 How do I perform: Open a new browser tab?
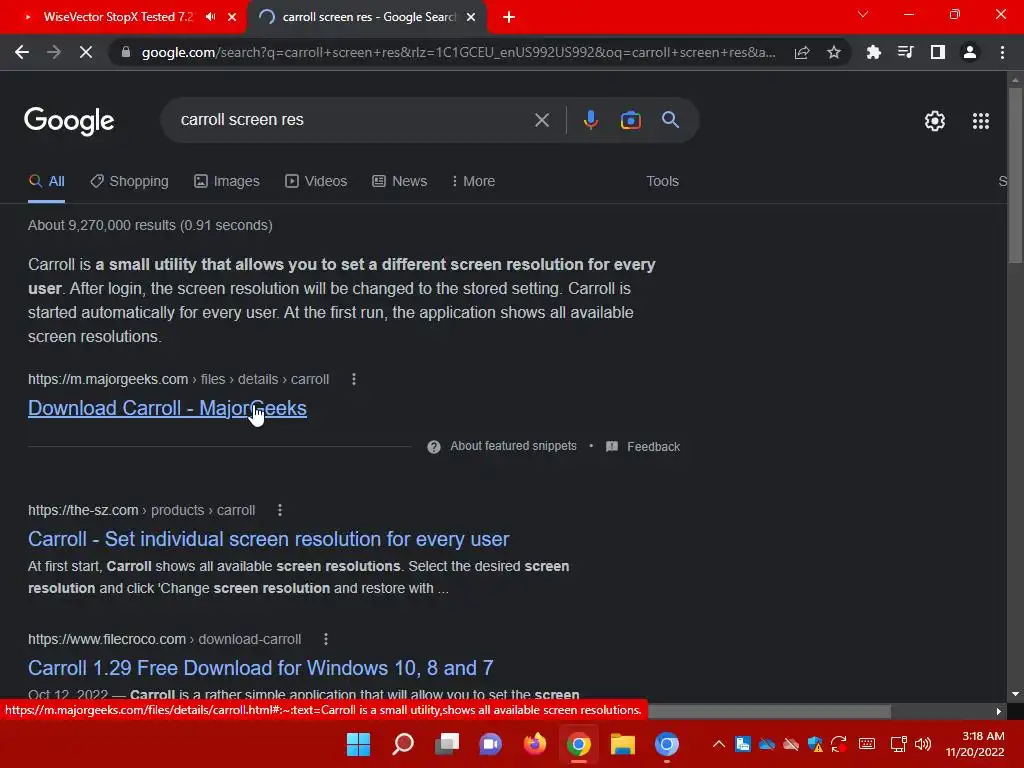pyautogui.click(x=509, y=17)
